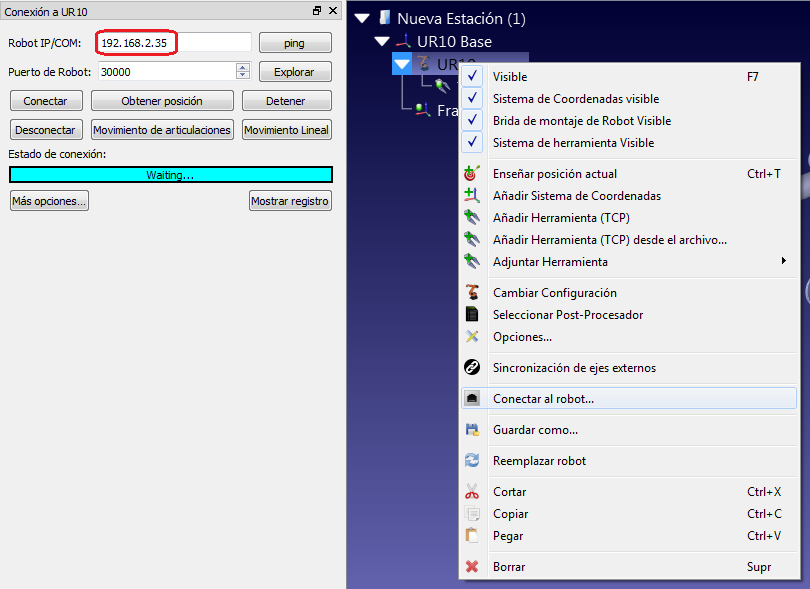Open the Adjuntar Herramienta submenu arrow
This screenshot has height=589, width=810.
(x=784, y=261)
